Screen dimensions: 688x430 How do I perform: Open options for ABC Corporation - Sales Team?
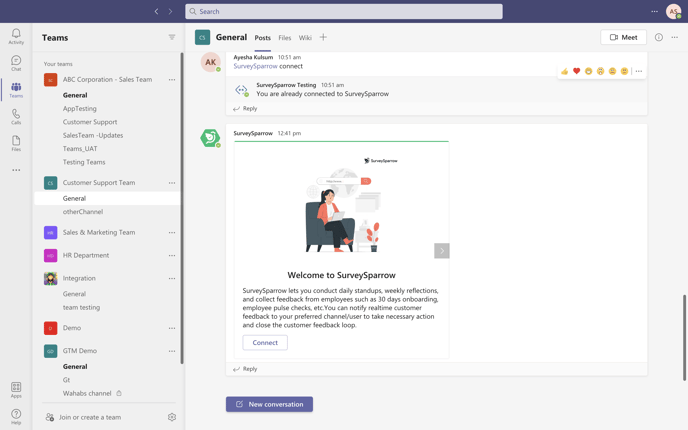tap(172, 79)
